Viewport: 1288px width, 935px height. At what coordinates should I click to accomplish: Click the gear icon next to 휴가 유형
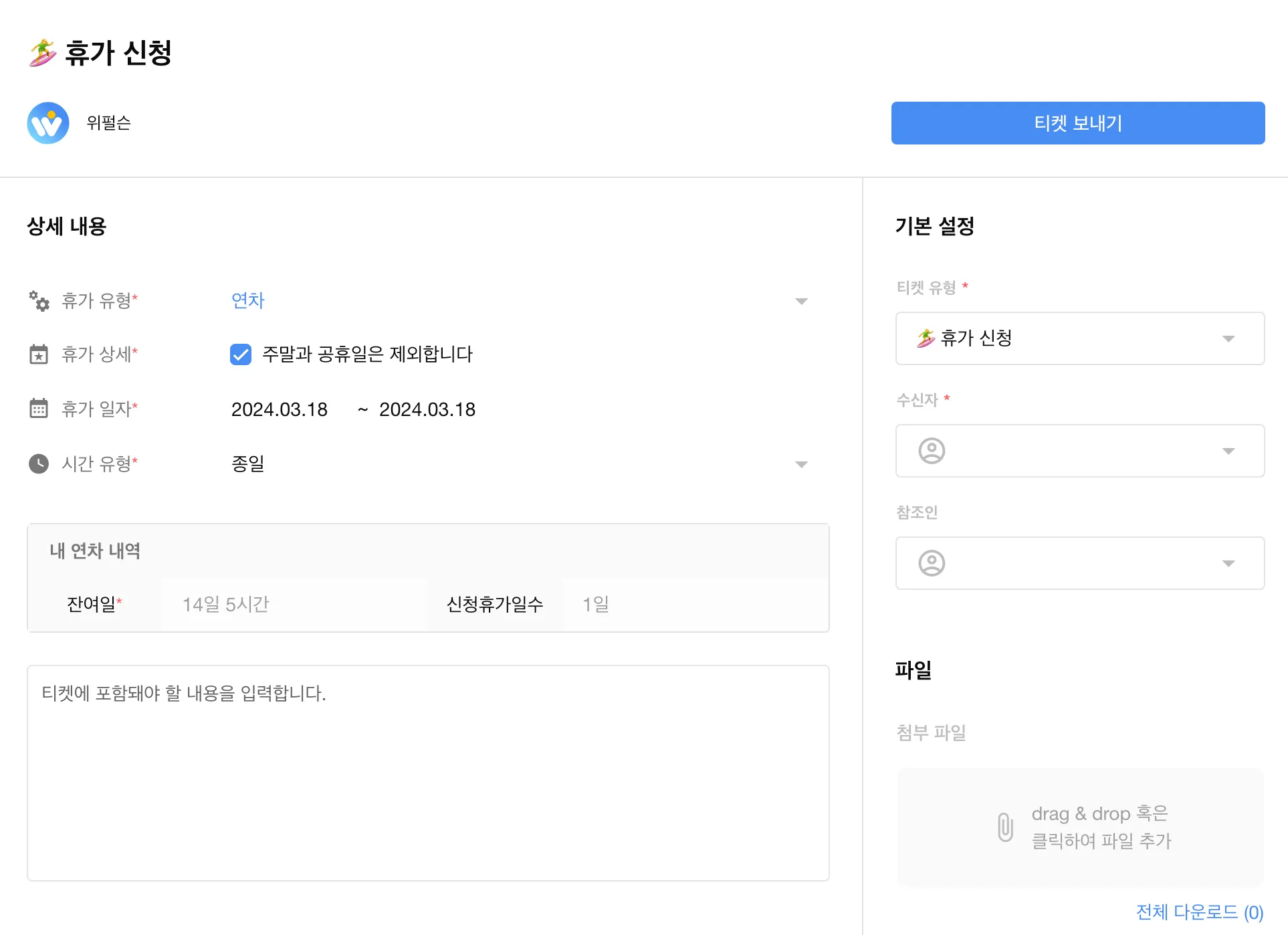pyautogui.click(x=39, y=301)
